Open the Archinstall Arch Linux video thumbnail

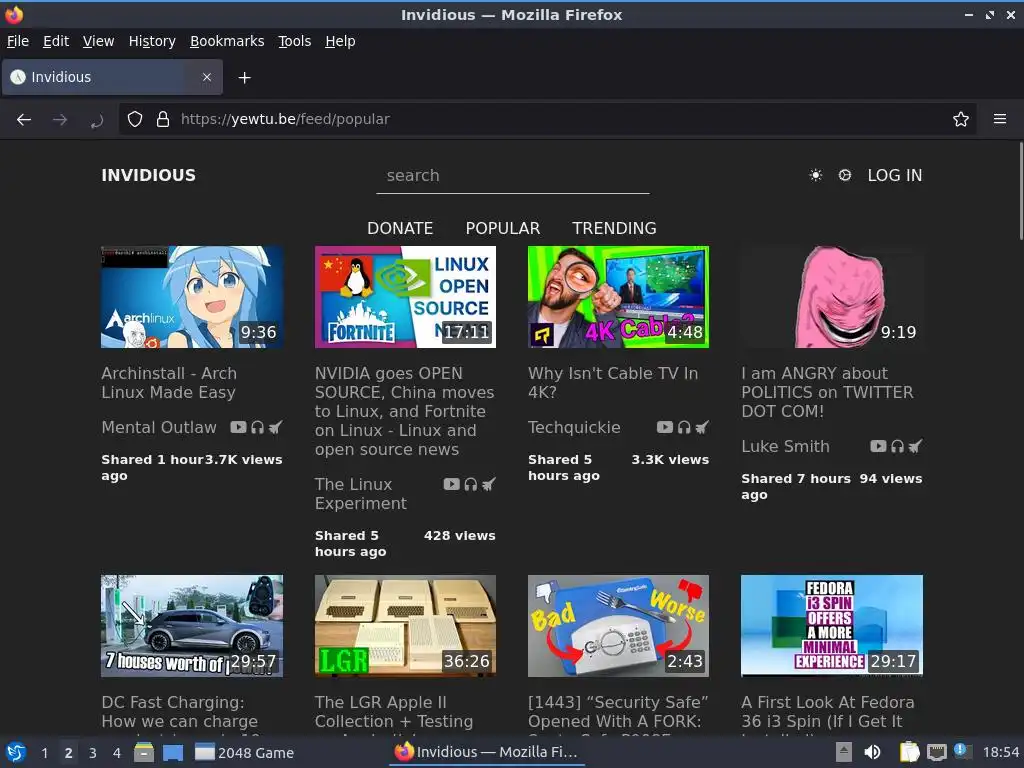click(192, 296)
